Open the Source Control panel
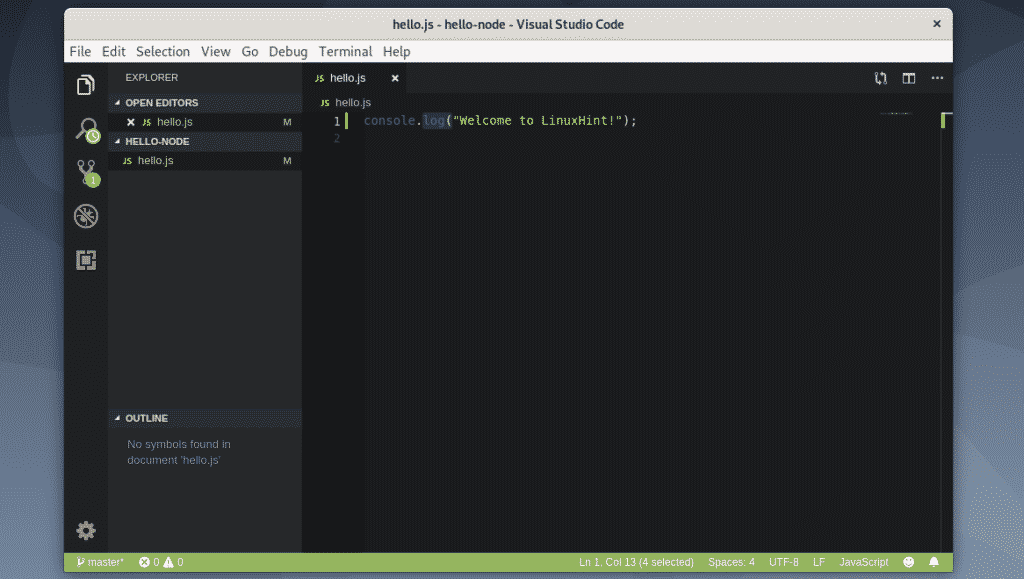 [86, 170]
